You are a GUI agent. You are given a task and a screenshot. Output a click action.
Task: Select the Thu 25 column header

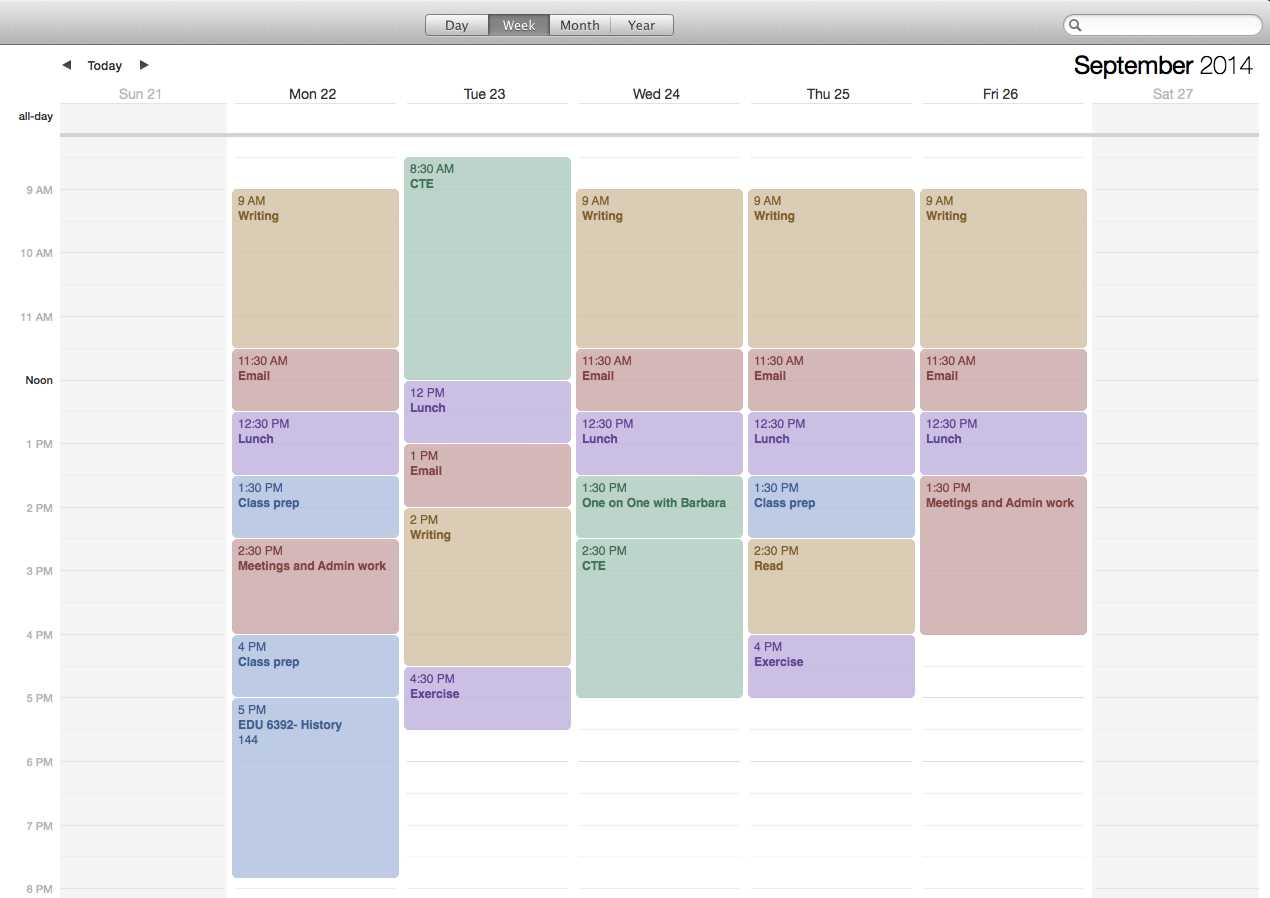pos(829,94)
